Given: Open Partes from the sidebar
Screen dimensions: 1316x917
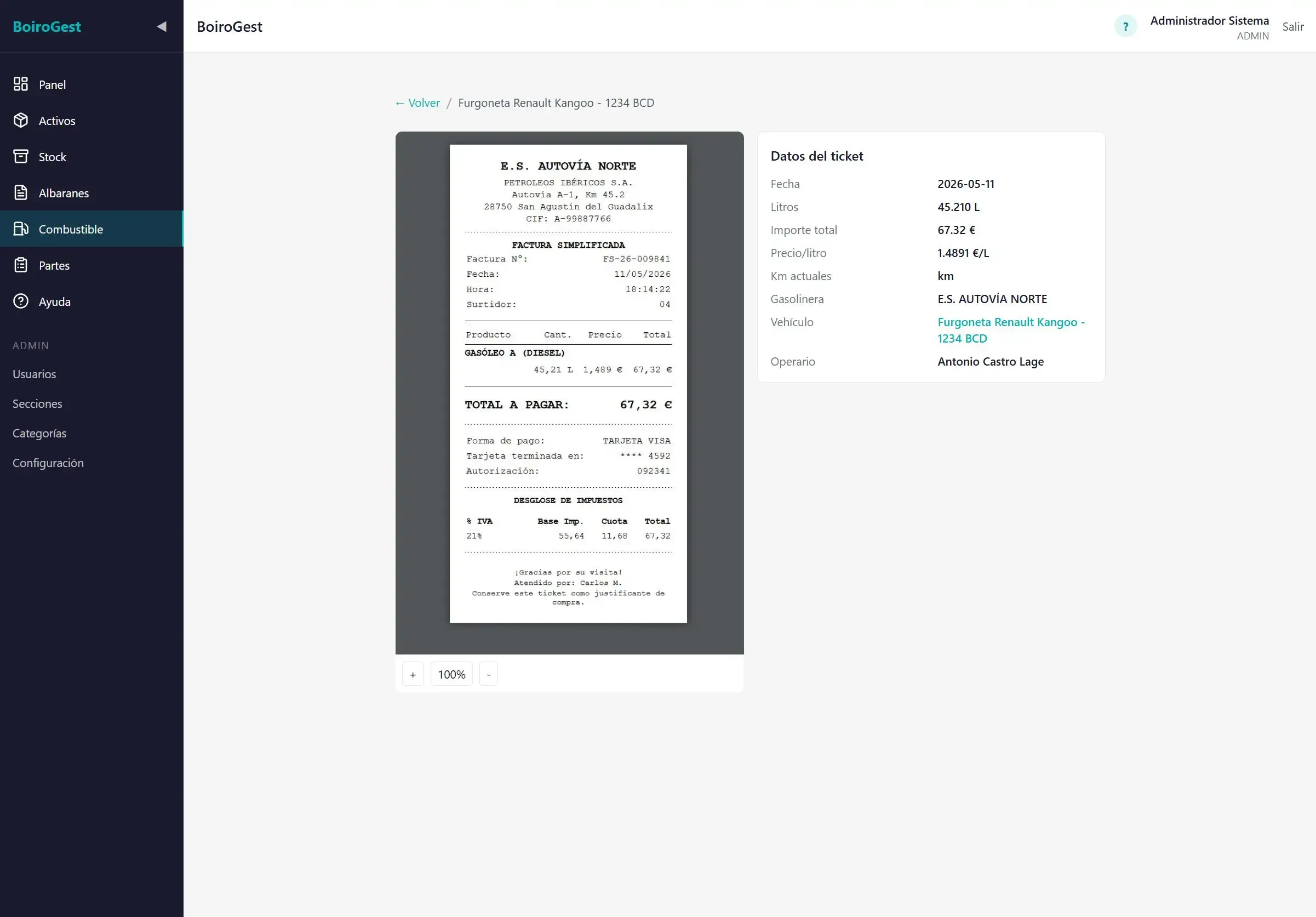Looking at the screenshot, I should (91, 265).
